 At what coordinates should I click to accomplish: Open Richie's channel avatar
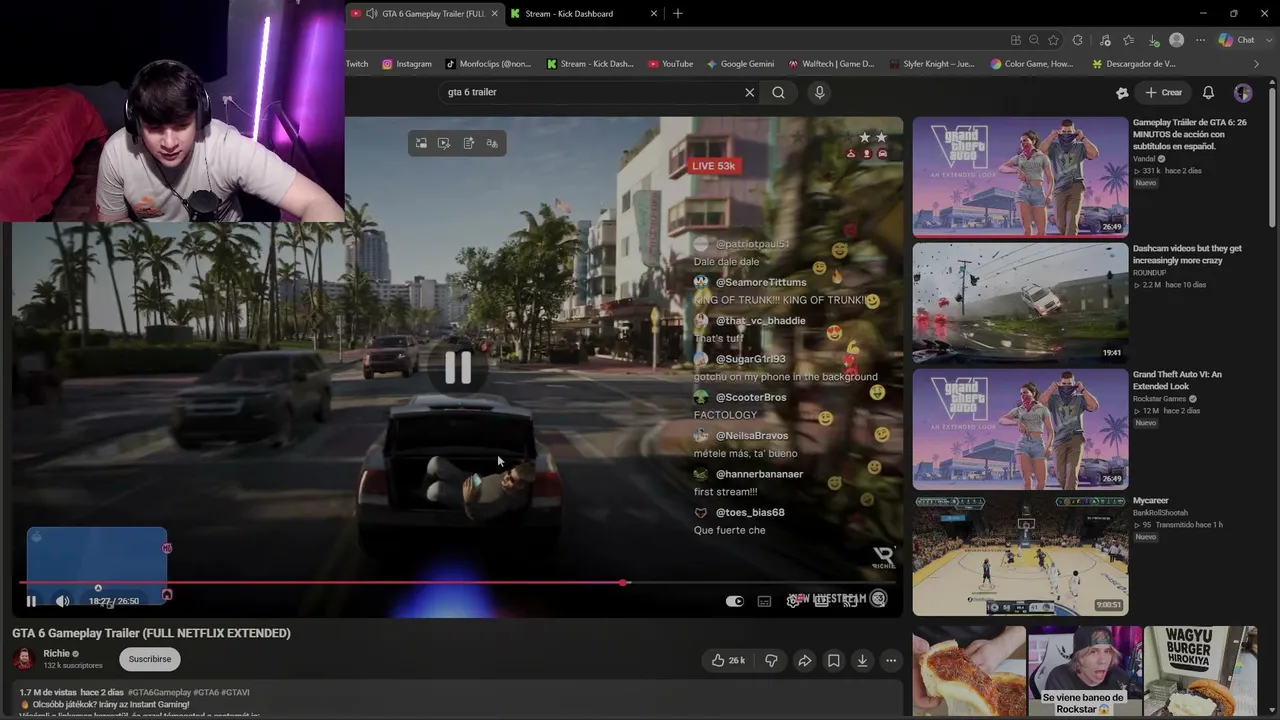[24, 659]
